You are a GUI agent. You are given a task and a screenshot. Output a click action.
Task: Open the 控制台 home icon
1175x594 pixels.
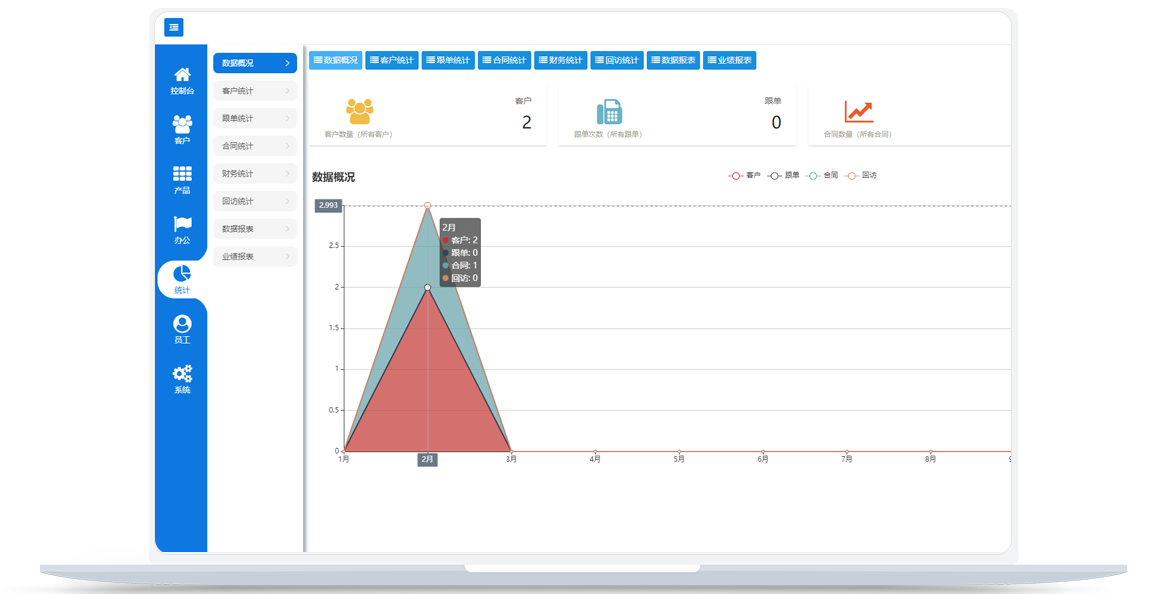pos(182,76)
